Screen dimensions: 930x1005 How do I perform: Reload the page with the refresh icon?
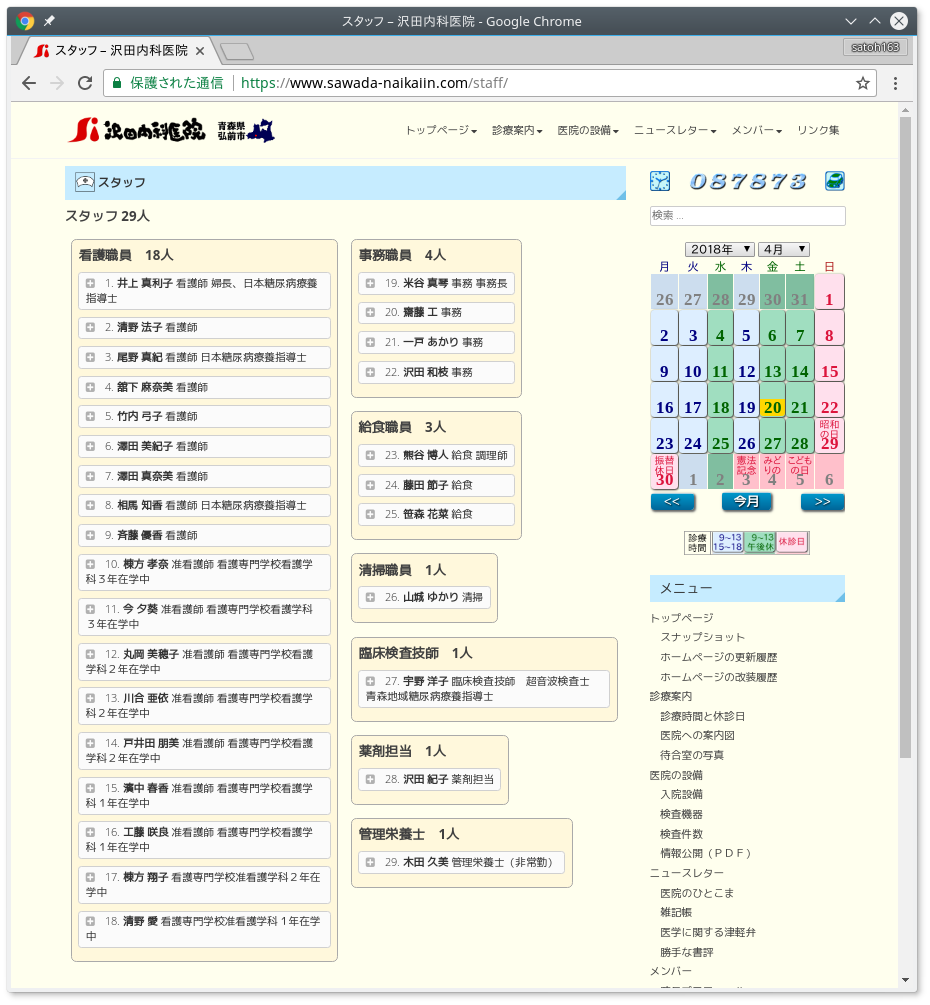click(x=85, y=83)
